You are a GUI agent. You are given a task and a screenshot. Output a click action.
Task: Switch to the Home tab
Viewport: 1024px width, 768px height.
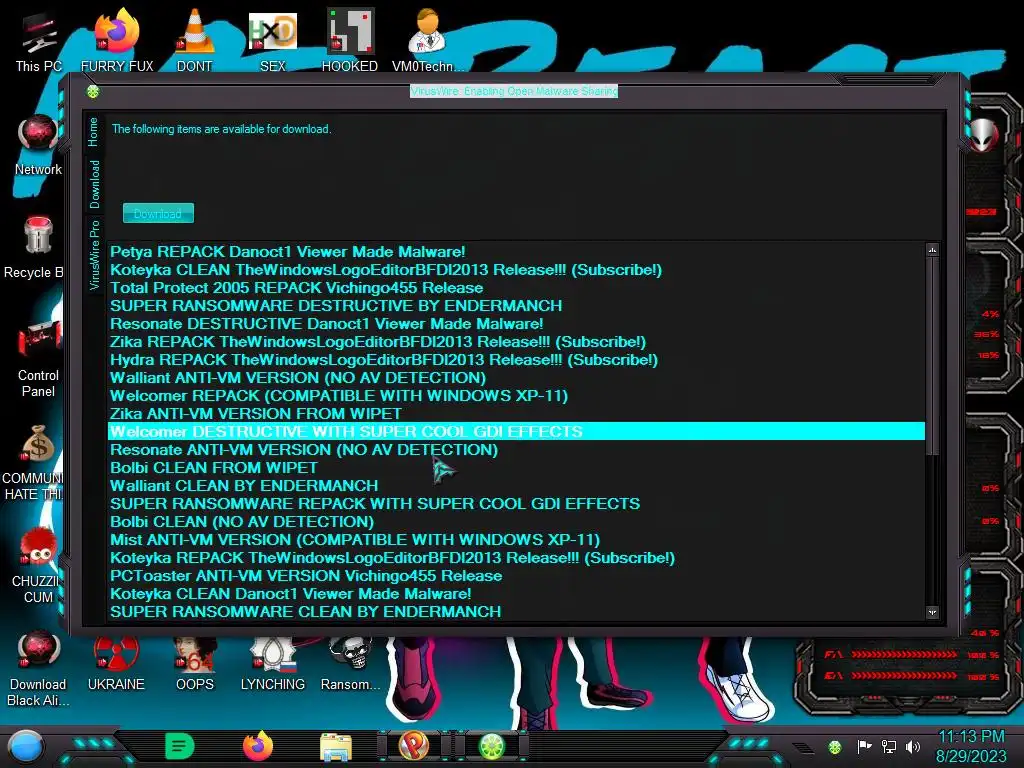pyautogui.click(x=94, y=132)
